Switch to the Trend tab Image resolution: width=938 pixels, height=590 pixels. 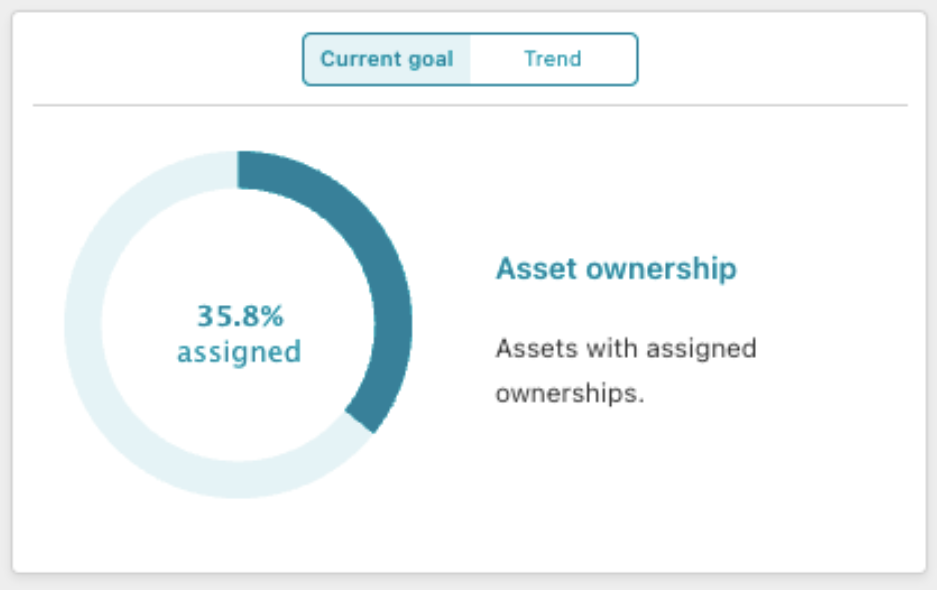pos(553,59)
